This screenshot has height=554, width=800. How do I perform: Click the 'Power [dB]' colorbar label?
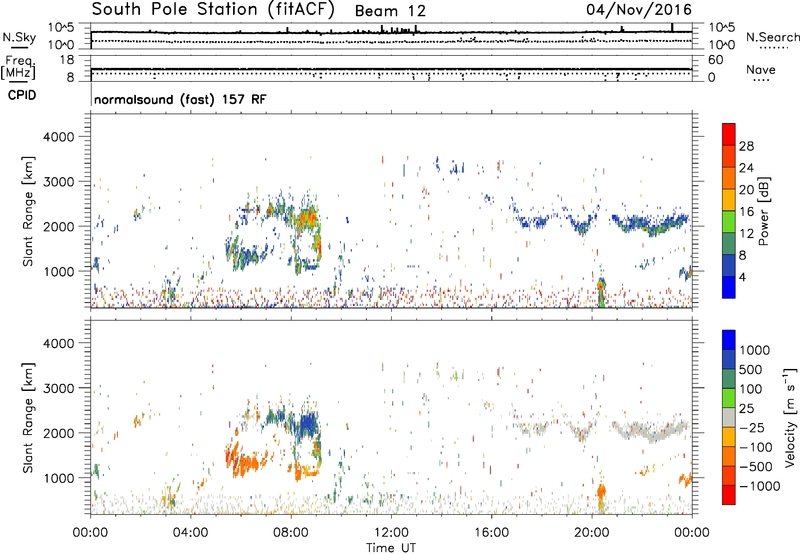click(763, 211)
